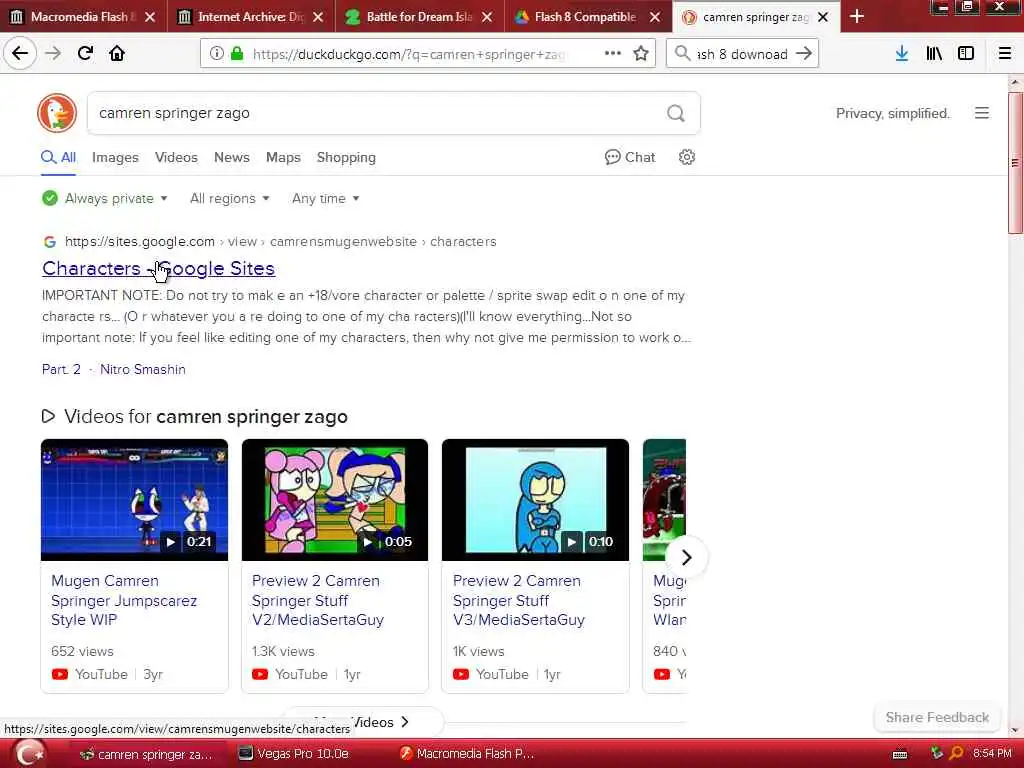The image size is (1024, 768).
Task: Open the Chat button
Action: coord(630,157)
